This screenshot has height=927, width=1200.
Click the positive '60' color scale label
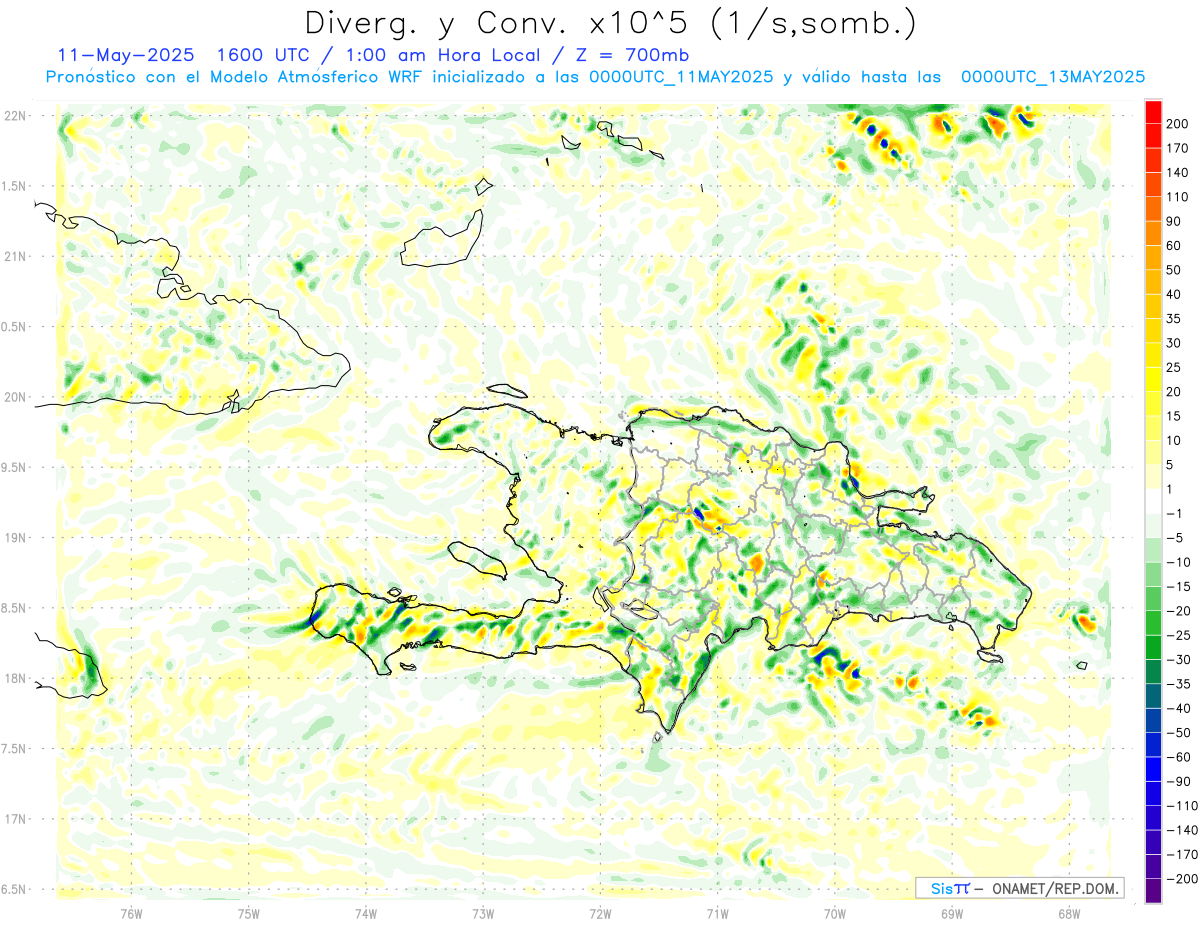tap(1175, 245)
